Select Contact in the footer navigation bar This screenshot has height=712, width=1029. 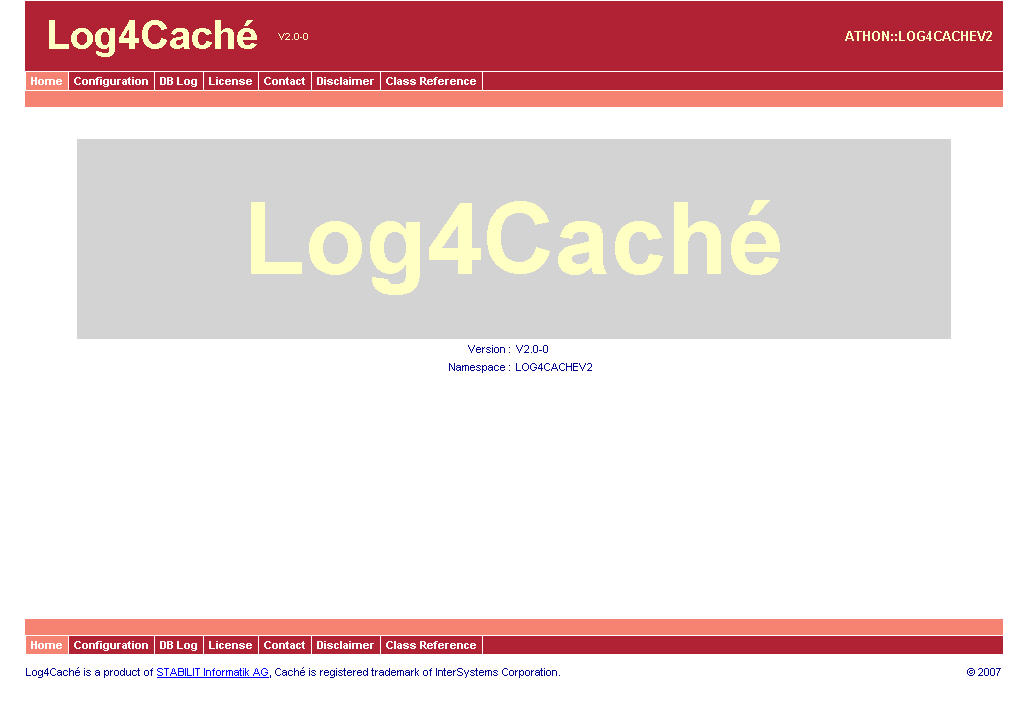pyautogui.click(x=284, y=645)
